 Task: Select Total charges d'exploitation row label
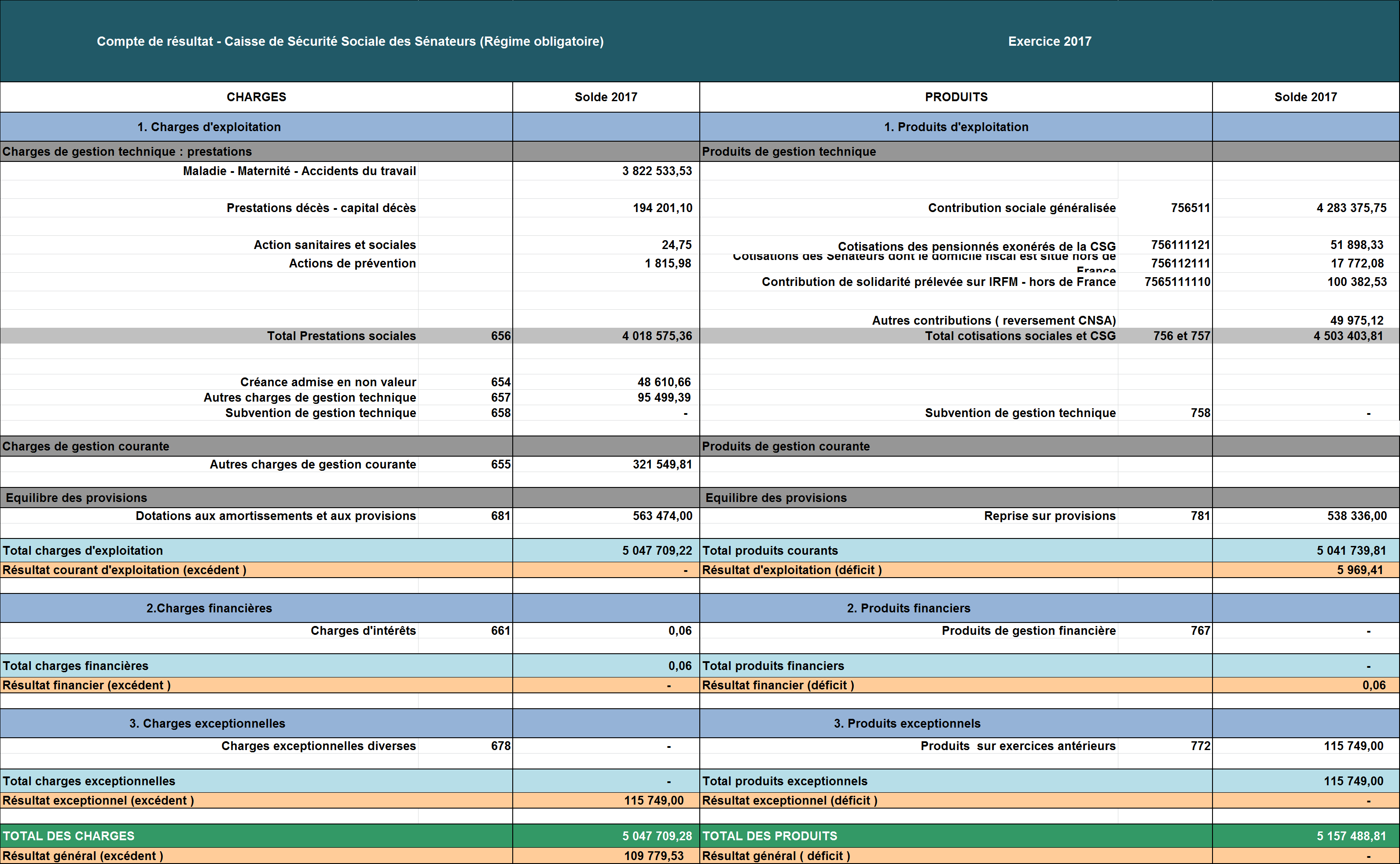click(83, 551)
